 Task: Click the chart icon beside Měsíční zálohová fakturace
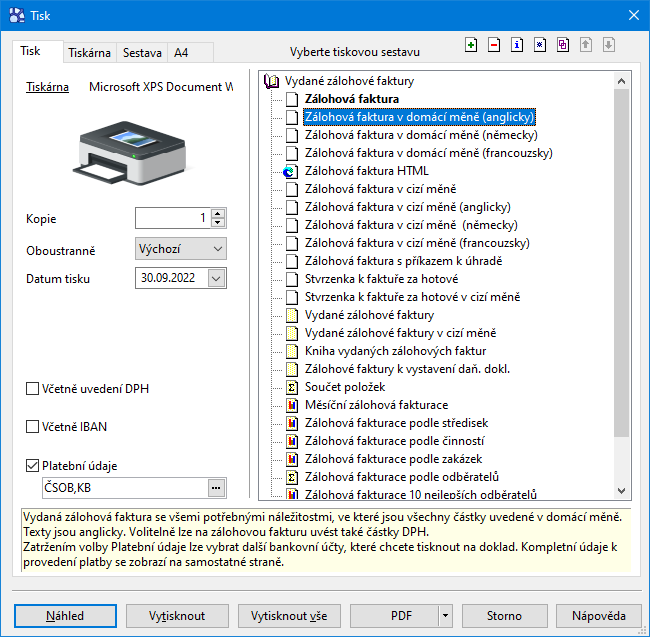292,405
